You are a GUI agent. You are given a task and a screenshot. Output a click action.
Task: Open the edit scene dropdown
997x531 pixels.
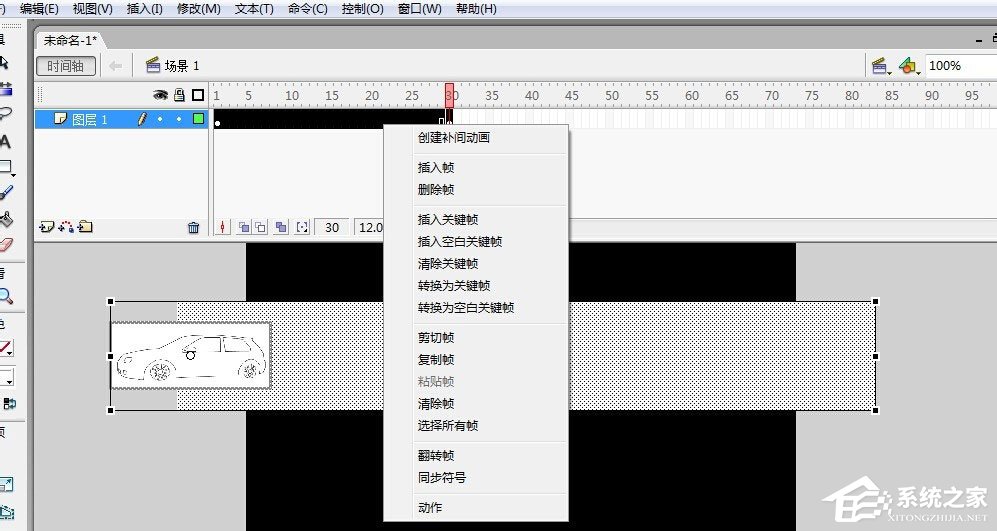pyautogui.click(x=880, y=66)
